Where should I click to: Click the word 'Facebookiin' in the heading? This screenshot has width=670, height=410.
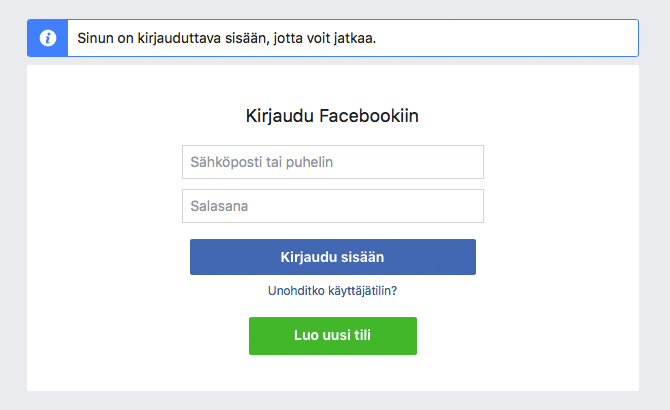coord(368,116)
